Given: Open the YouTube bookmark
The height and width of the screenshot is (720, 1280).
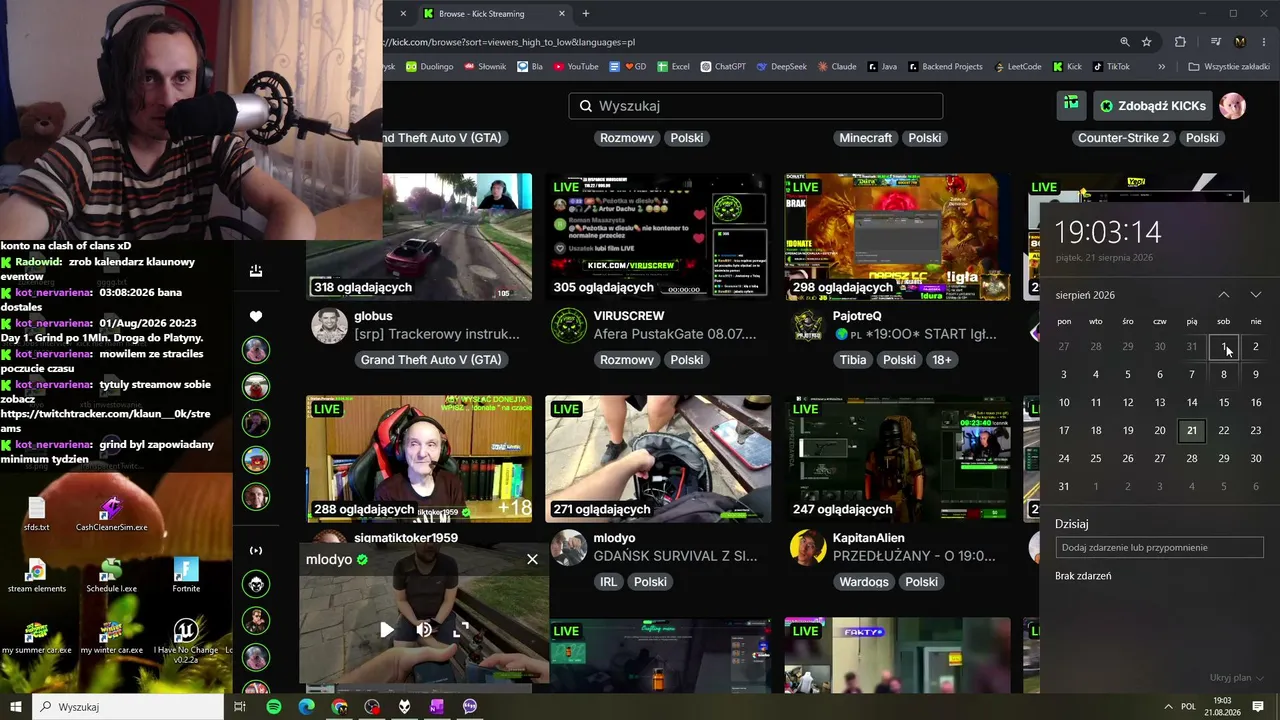Looking at the screenshot, I should (575, 67).
